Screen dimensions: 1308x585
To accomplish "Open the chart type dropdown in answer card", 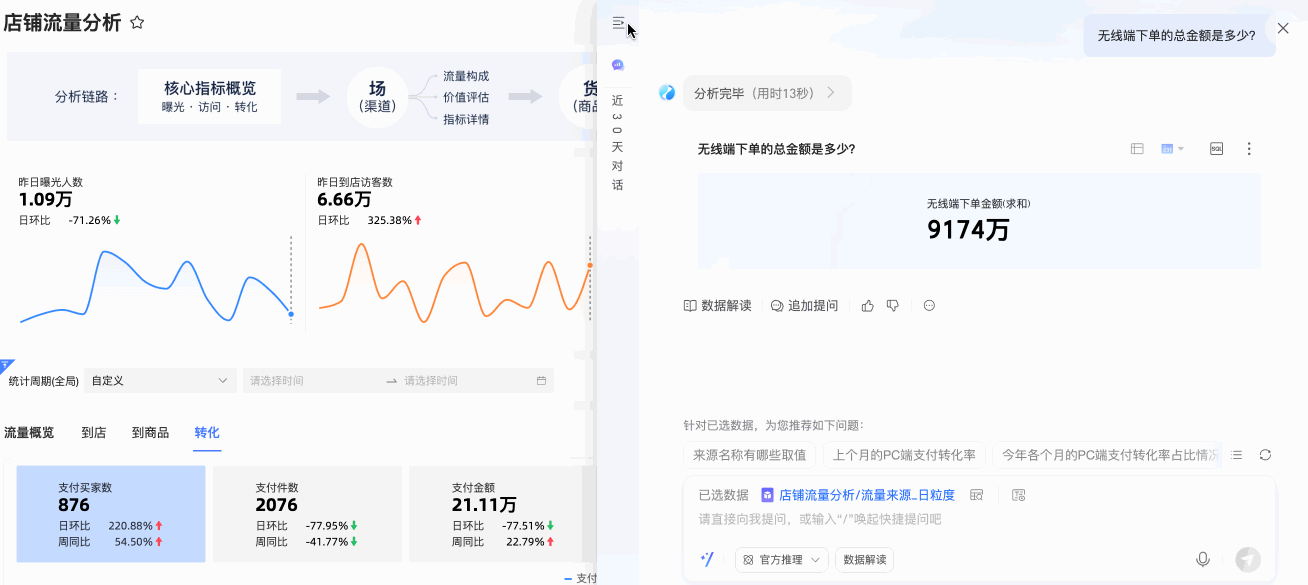I will (1172, 149).
